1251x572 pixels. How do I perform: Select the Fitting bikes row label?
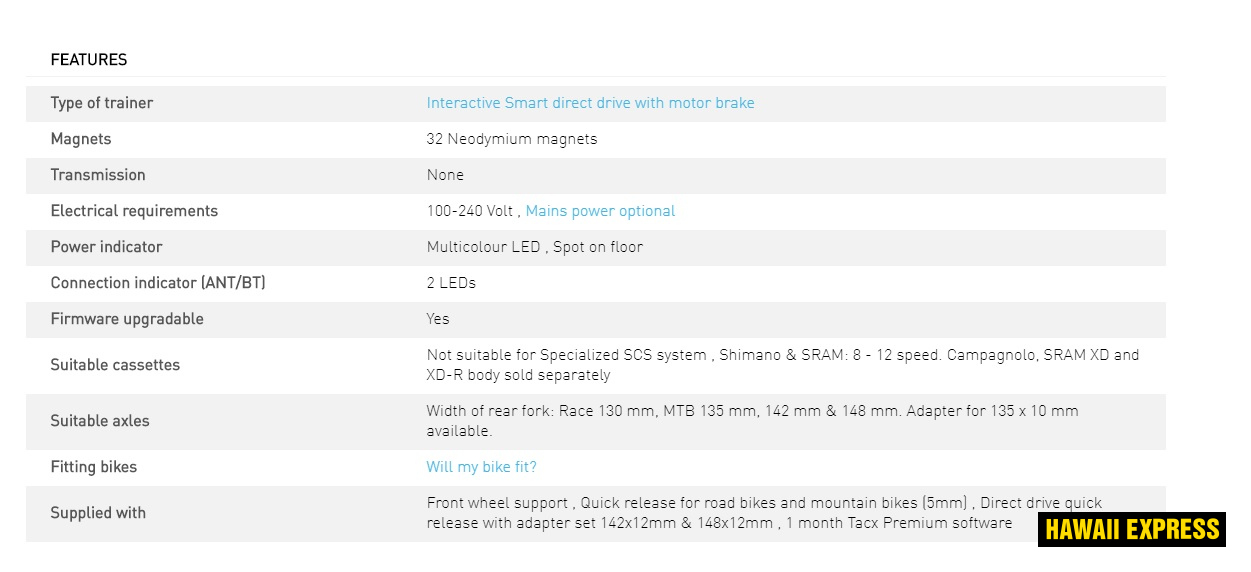pyautogui.click(x=94, y=467)
